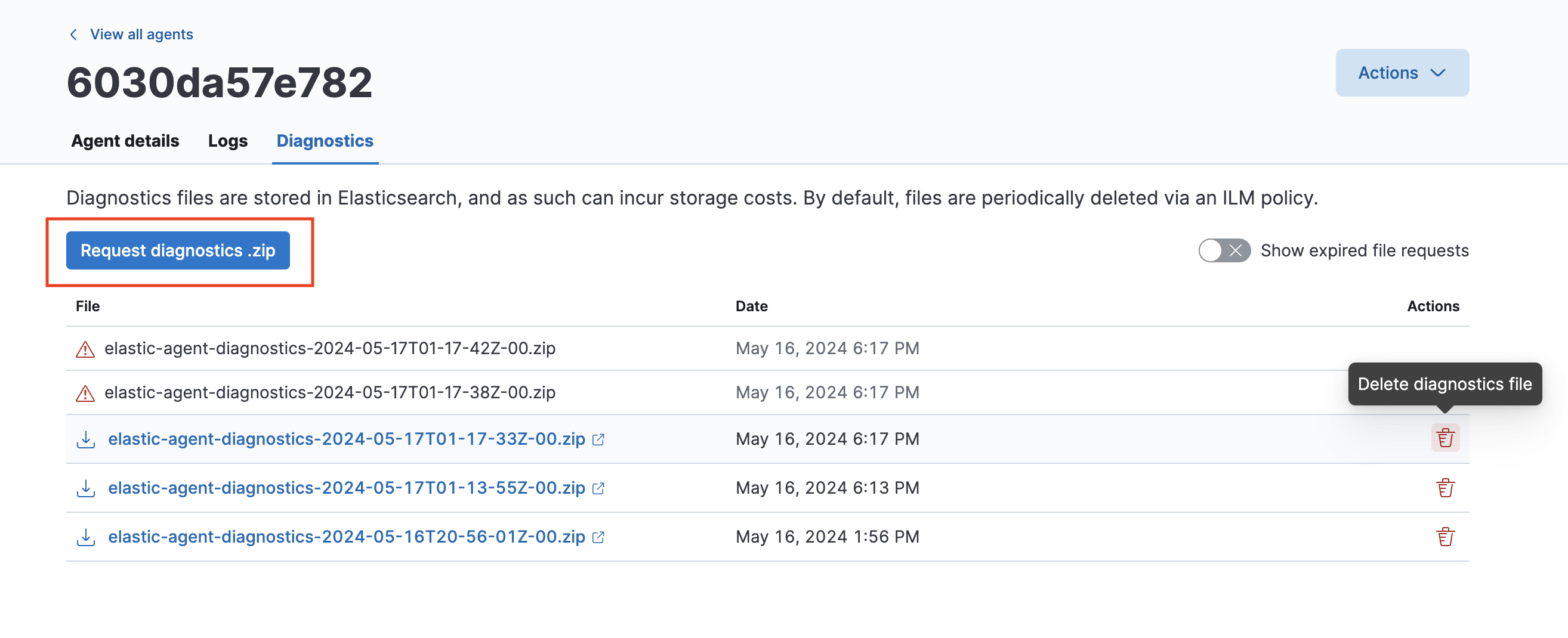Viewport: 1568px width, 638px height.
Task: Click the download icon for diagnostics 01-13-55Z zip
Action: [x=85, y=487]
